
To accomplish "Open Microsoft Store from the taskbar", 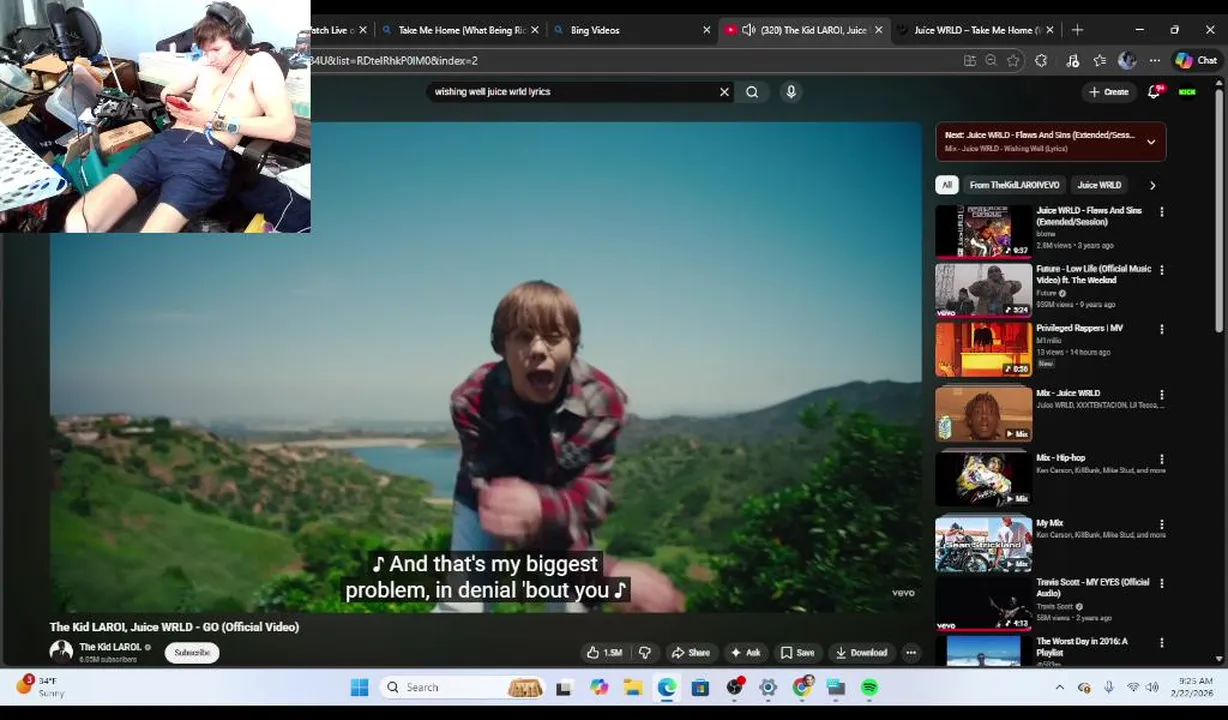I will 700,687.
